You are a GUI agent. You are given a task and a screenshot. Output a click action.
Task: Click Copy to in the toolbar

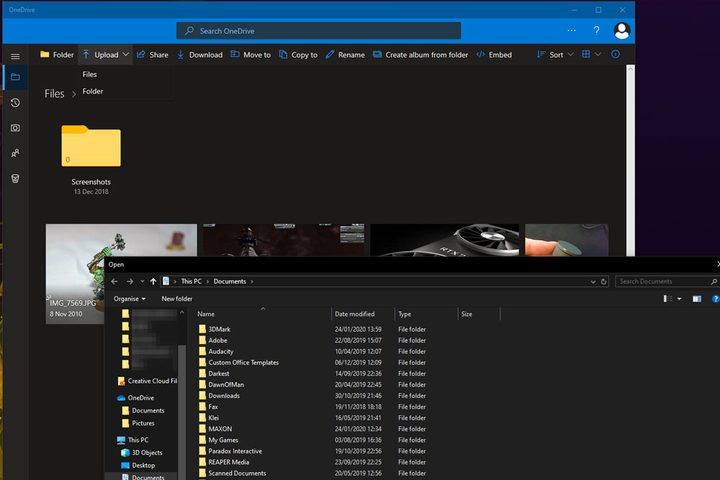(x=298, y=55)
